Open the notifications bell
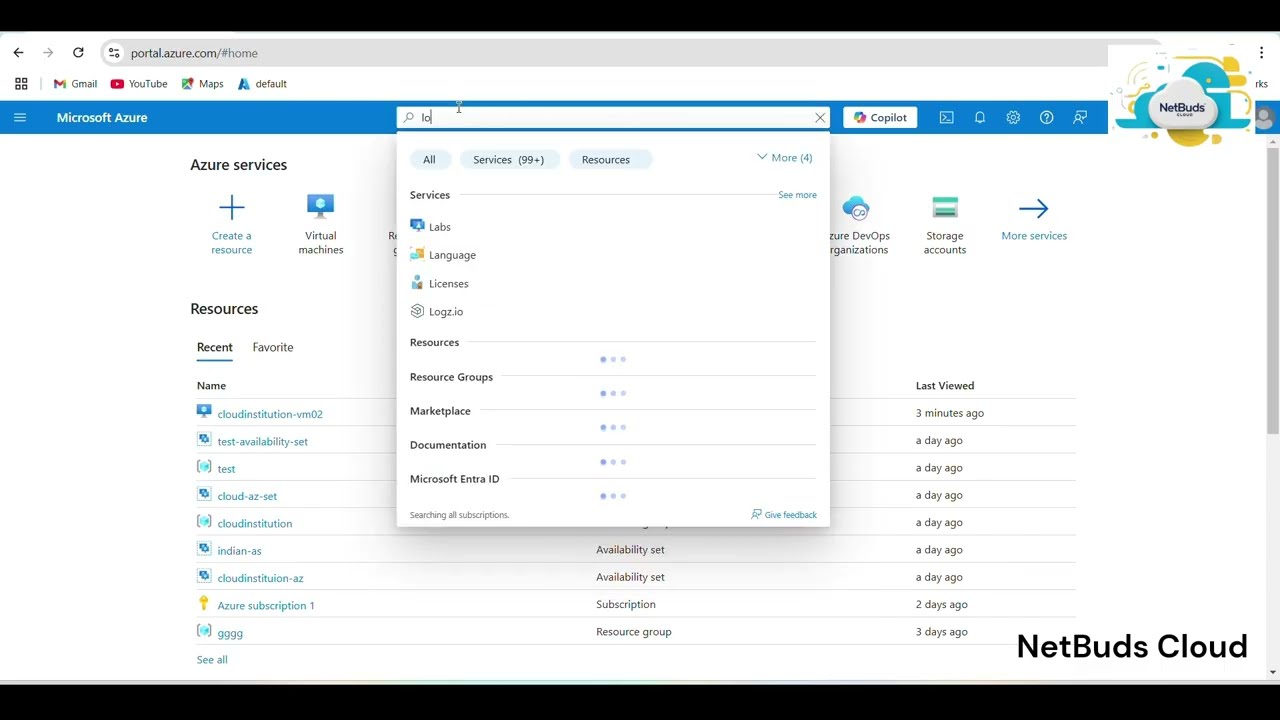The image size is (1280, 720). pos(980,117)
